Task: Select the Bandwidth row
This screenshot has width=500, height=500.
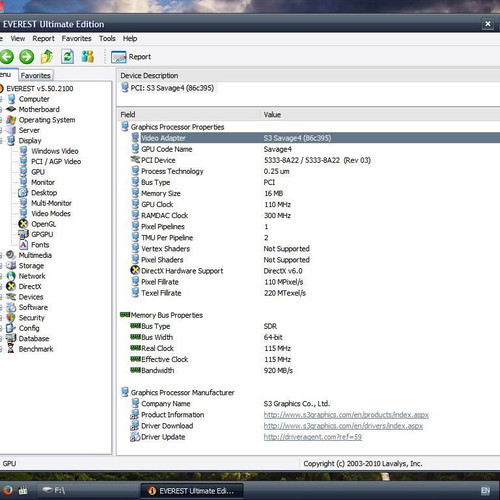Action: (x=315, y=370)
